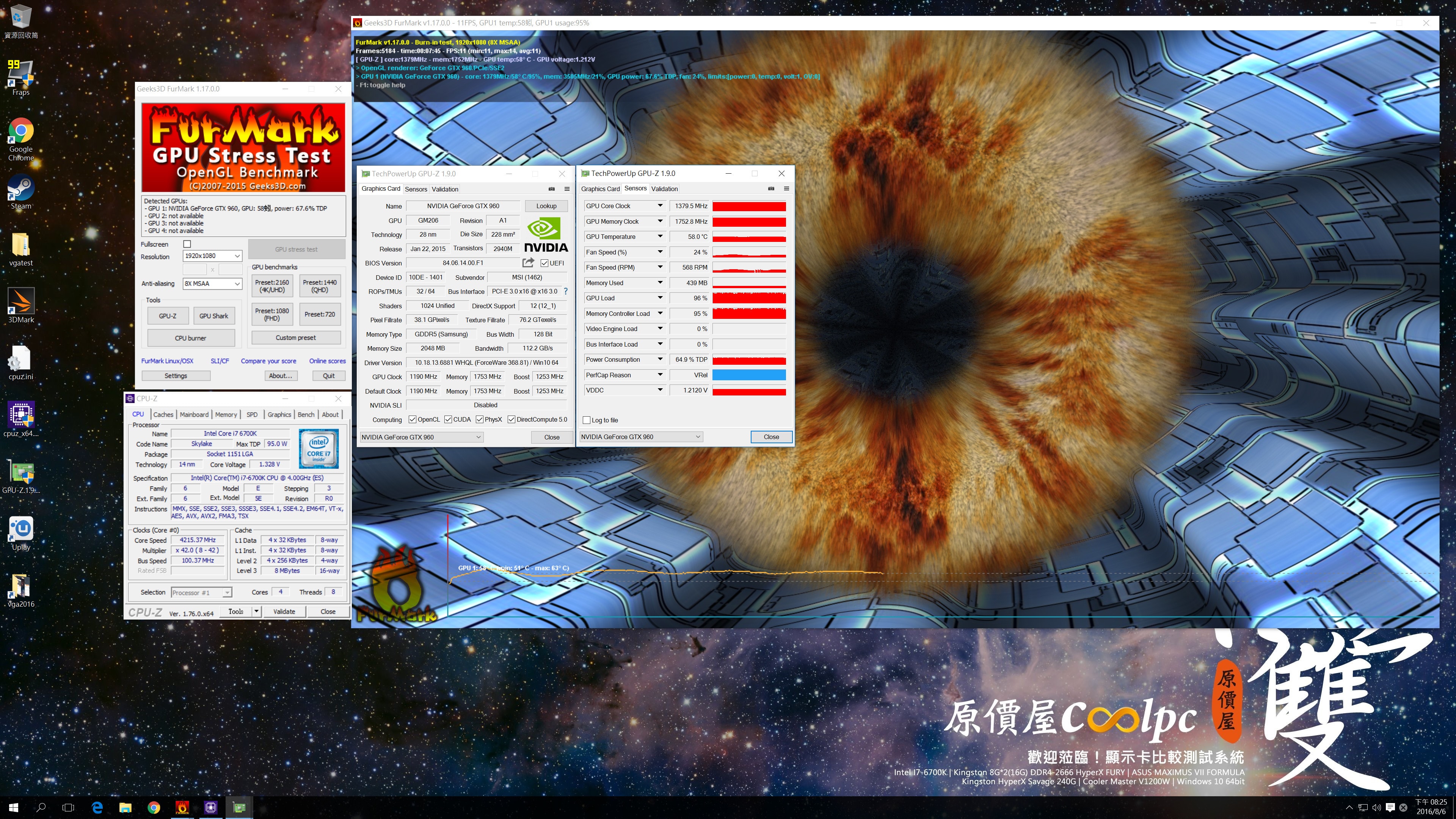
Task: Toggle the OpenCL checkbox
Action: point(412,419)
